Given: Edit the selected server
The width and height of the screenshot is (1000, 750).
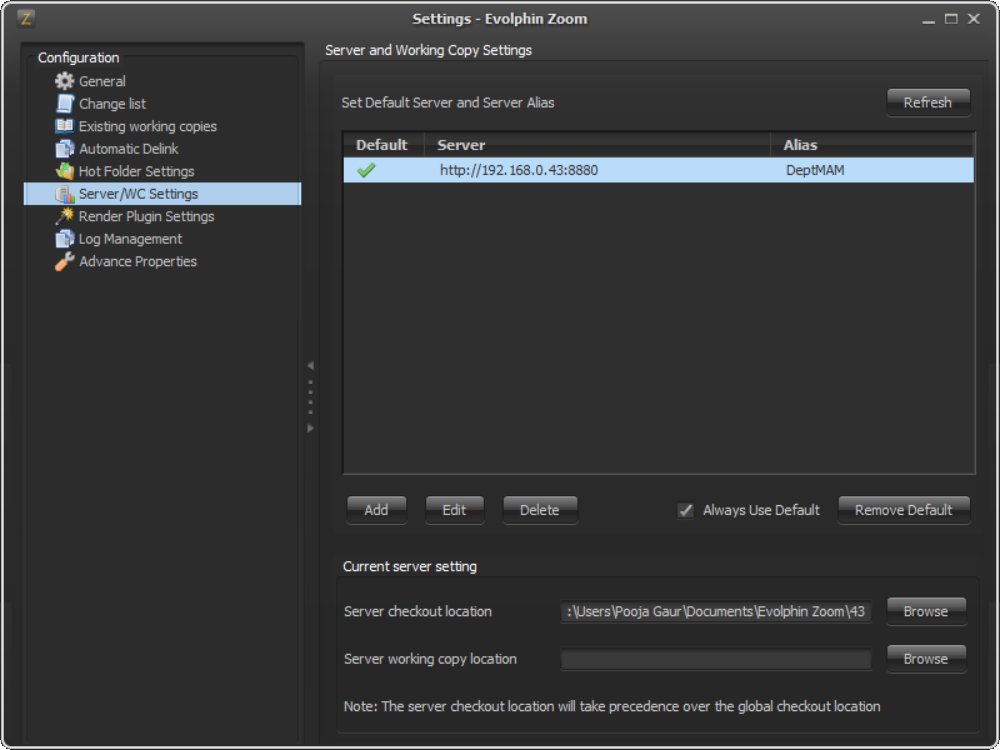Looking at the screenshot, I should [x=454, y=510].
